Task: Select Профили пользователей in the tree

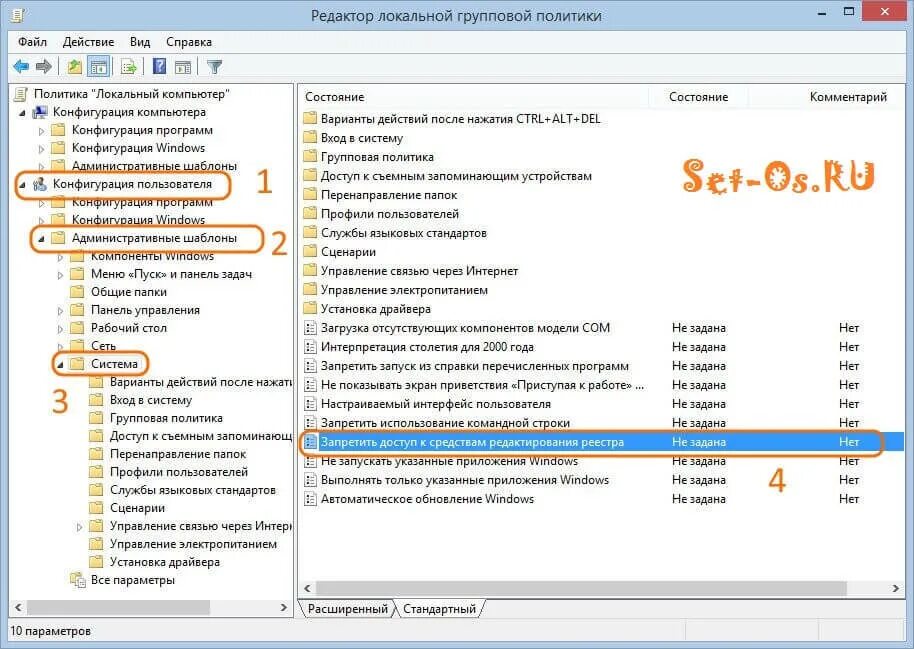Action: 179,472
